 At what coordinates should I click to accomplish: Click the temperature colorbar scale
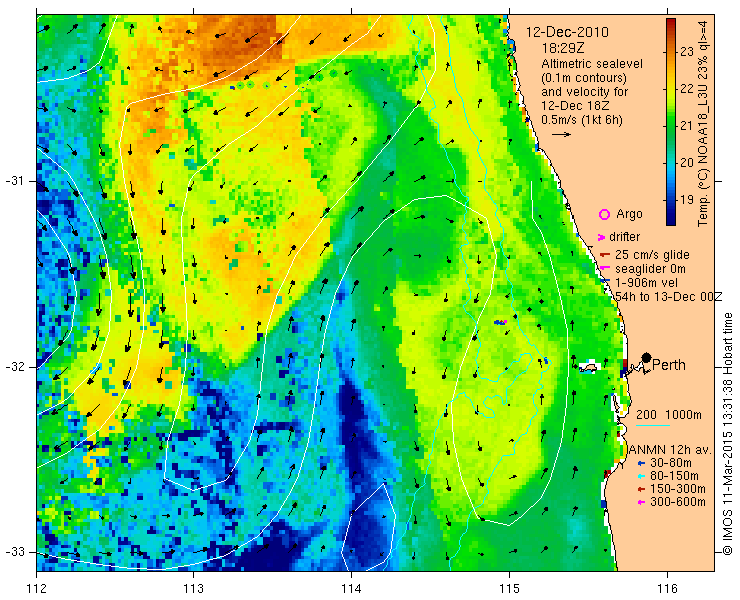click(x=671, y=122)
